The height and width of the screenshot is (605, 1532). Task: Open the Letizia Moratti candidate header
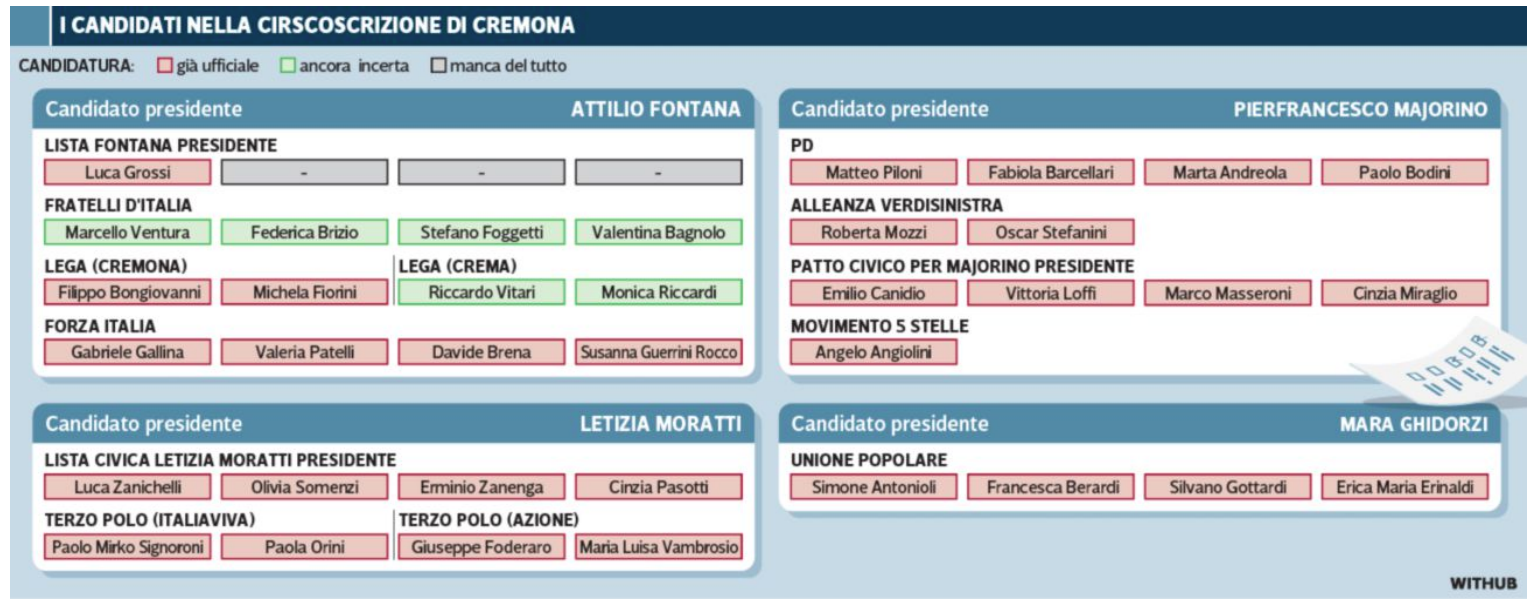point(660,424)
